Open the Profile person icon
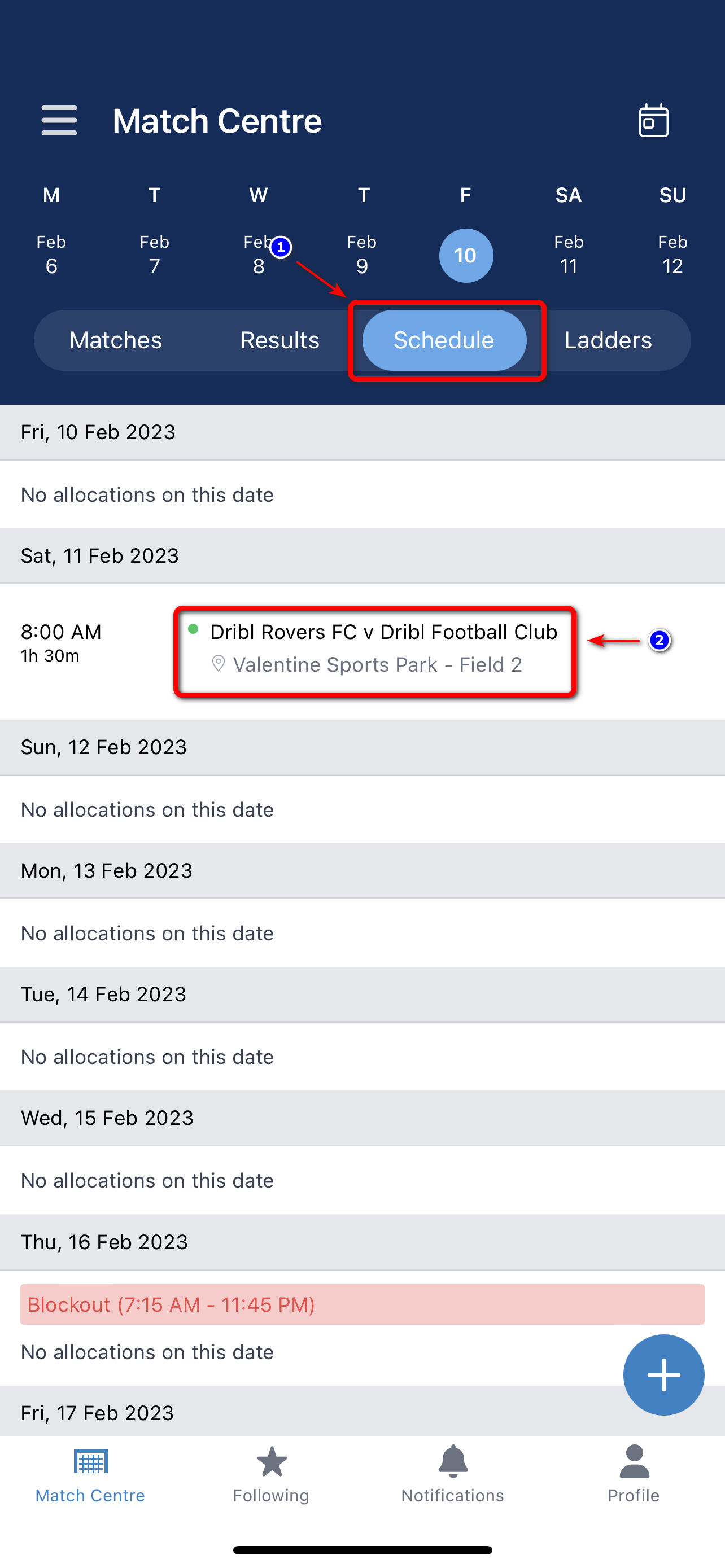The height and width of the screenshot is (1568, 725). tap(633, 1461)
